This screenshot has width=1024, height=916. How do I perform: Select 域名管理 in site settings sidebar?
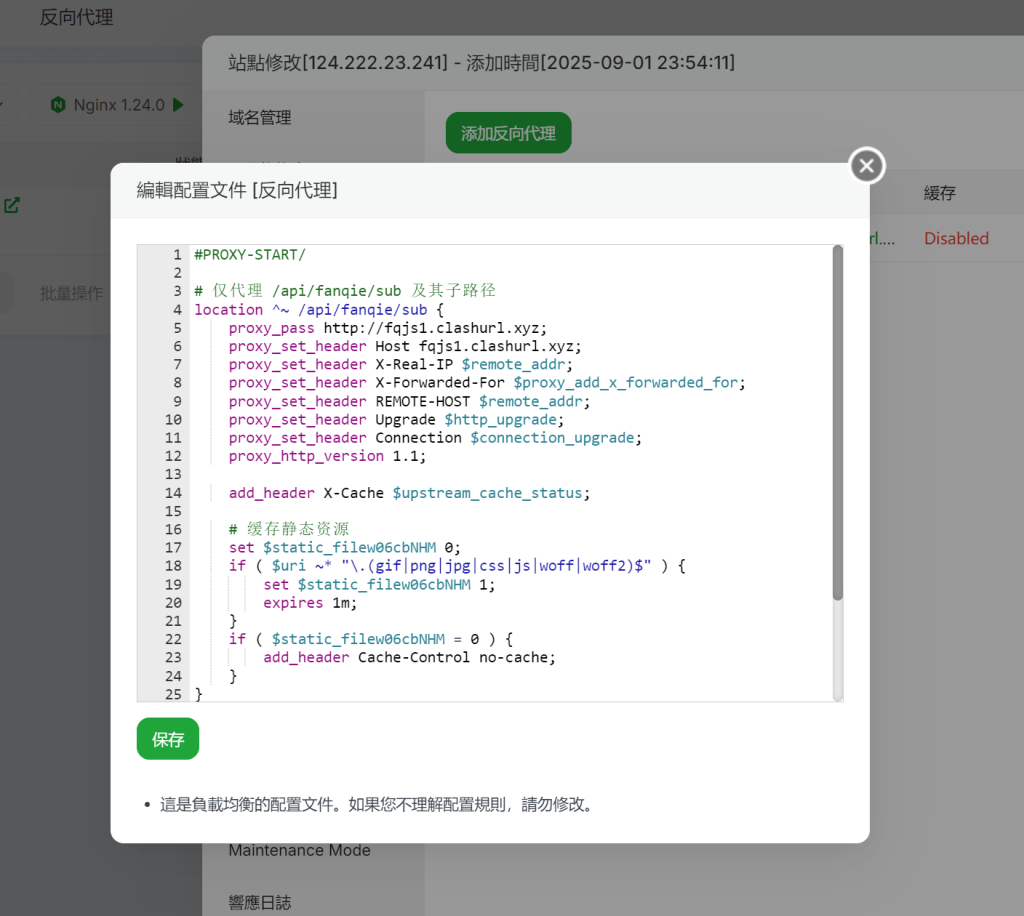(x=259, y=118)
